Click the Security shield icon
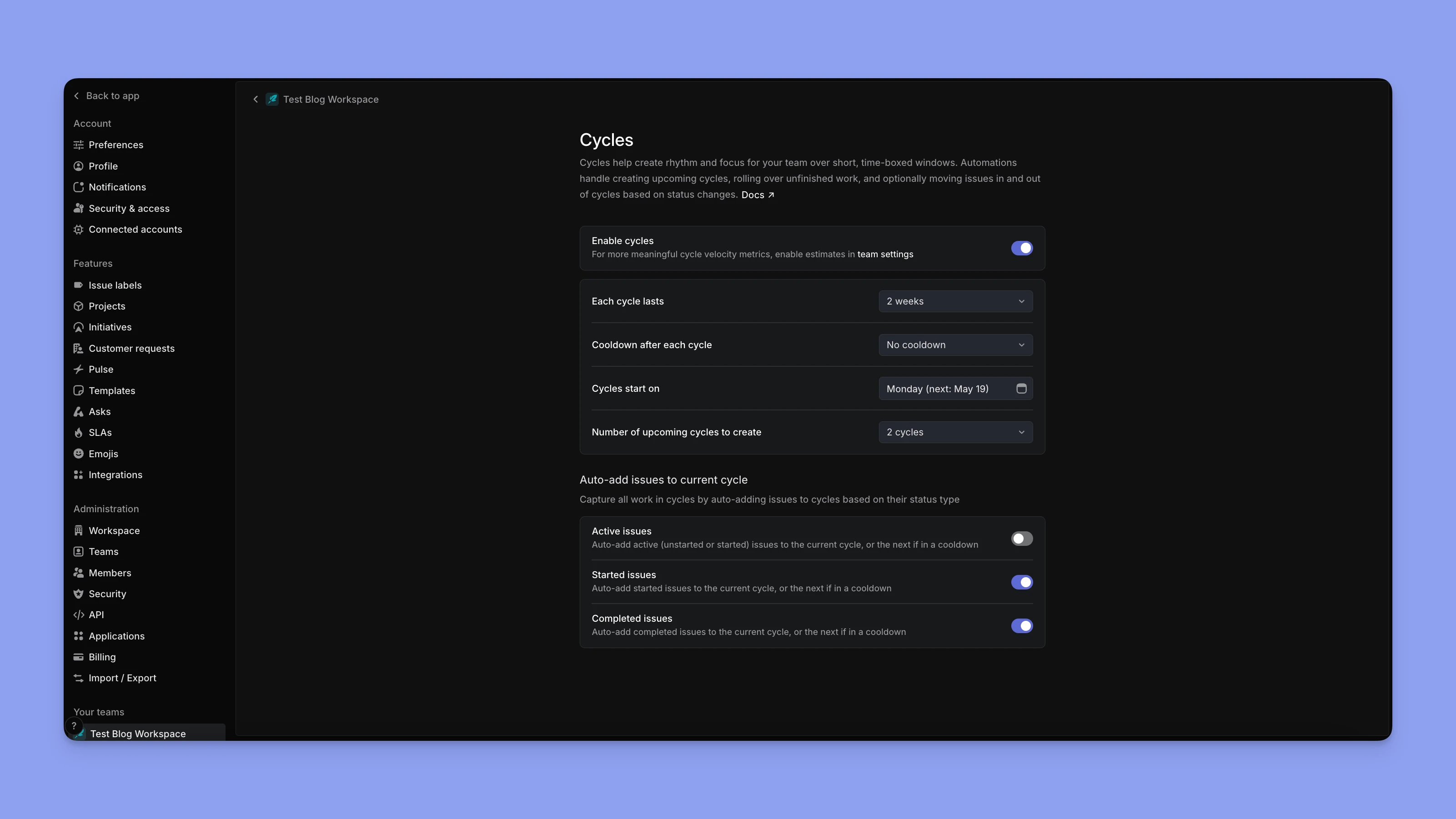1456x819 pixels. click(79, 594)
